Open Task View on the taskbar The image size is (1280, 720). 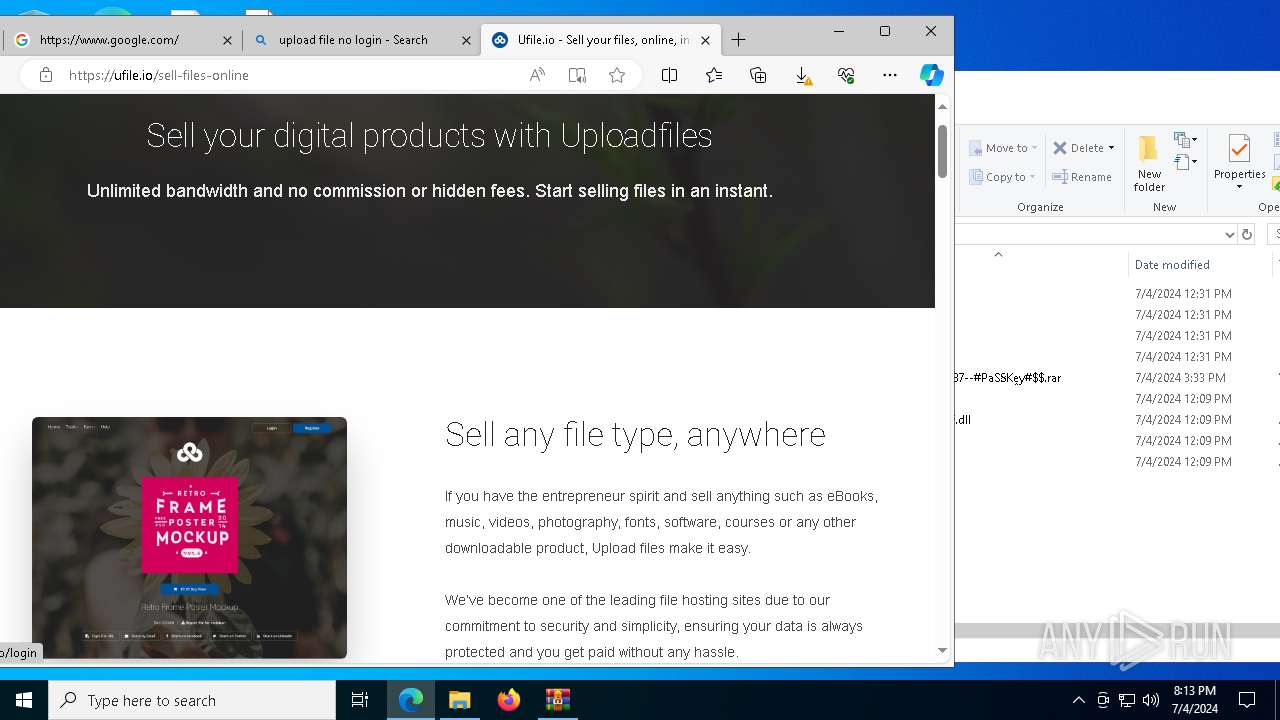[360, 700]
